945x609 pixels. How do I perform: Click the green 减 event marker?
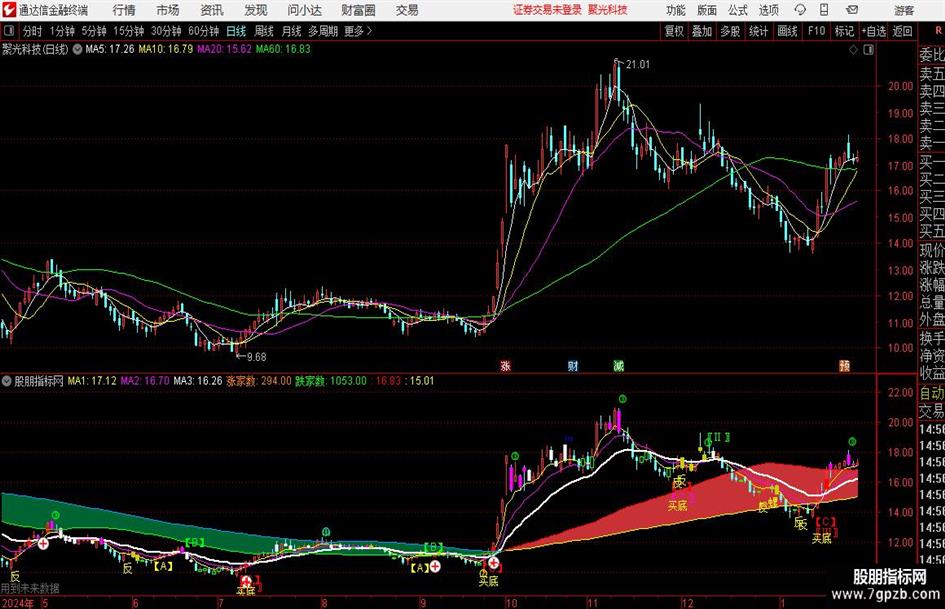click(619, 366)
